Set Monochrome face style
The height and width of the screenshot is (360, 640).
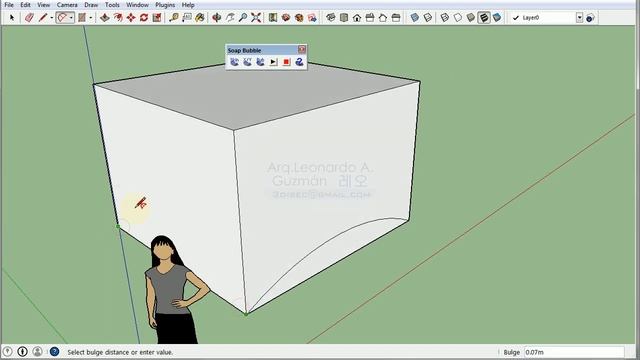pyautogui.click(x=497, y=18)
